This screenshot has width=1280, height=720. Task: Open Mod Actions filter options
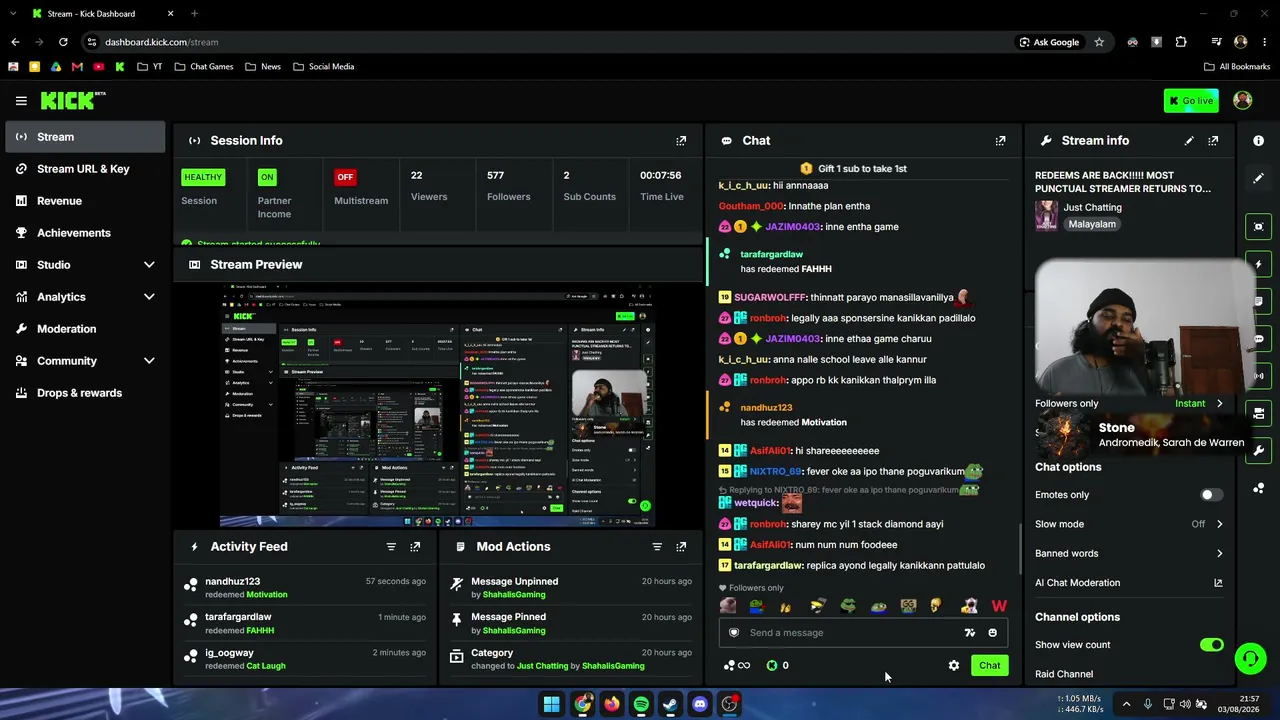click(x=657, y=547)
